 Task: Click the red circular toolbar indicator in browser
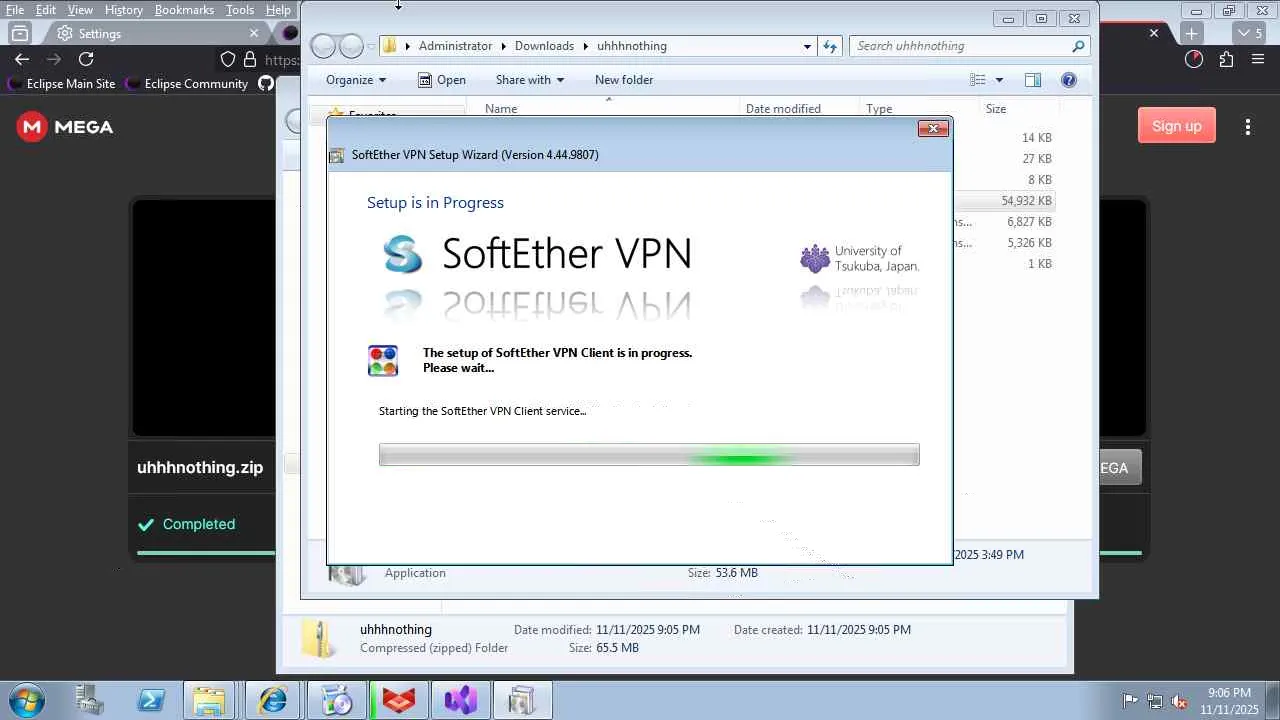pos(1193,59)
